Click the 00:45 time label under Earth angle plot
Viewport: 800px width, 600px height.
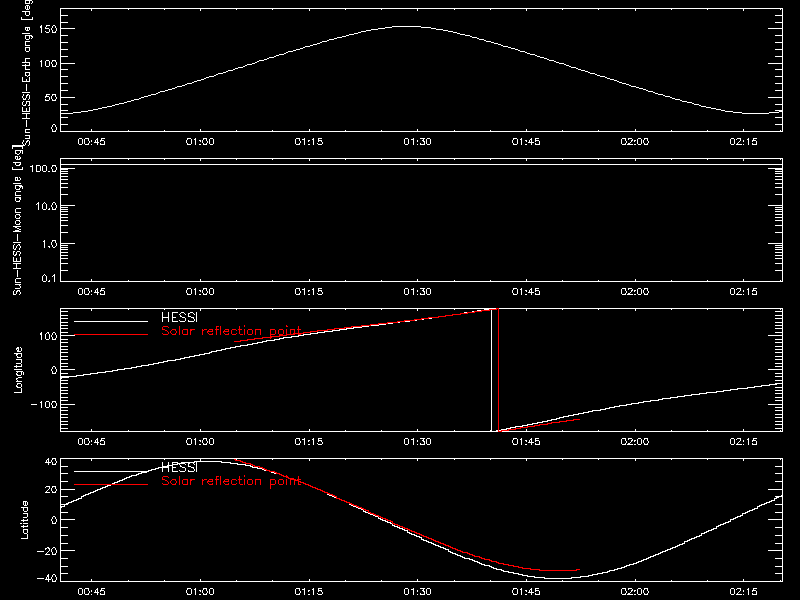91,142
